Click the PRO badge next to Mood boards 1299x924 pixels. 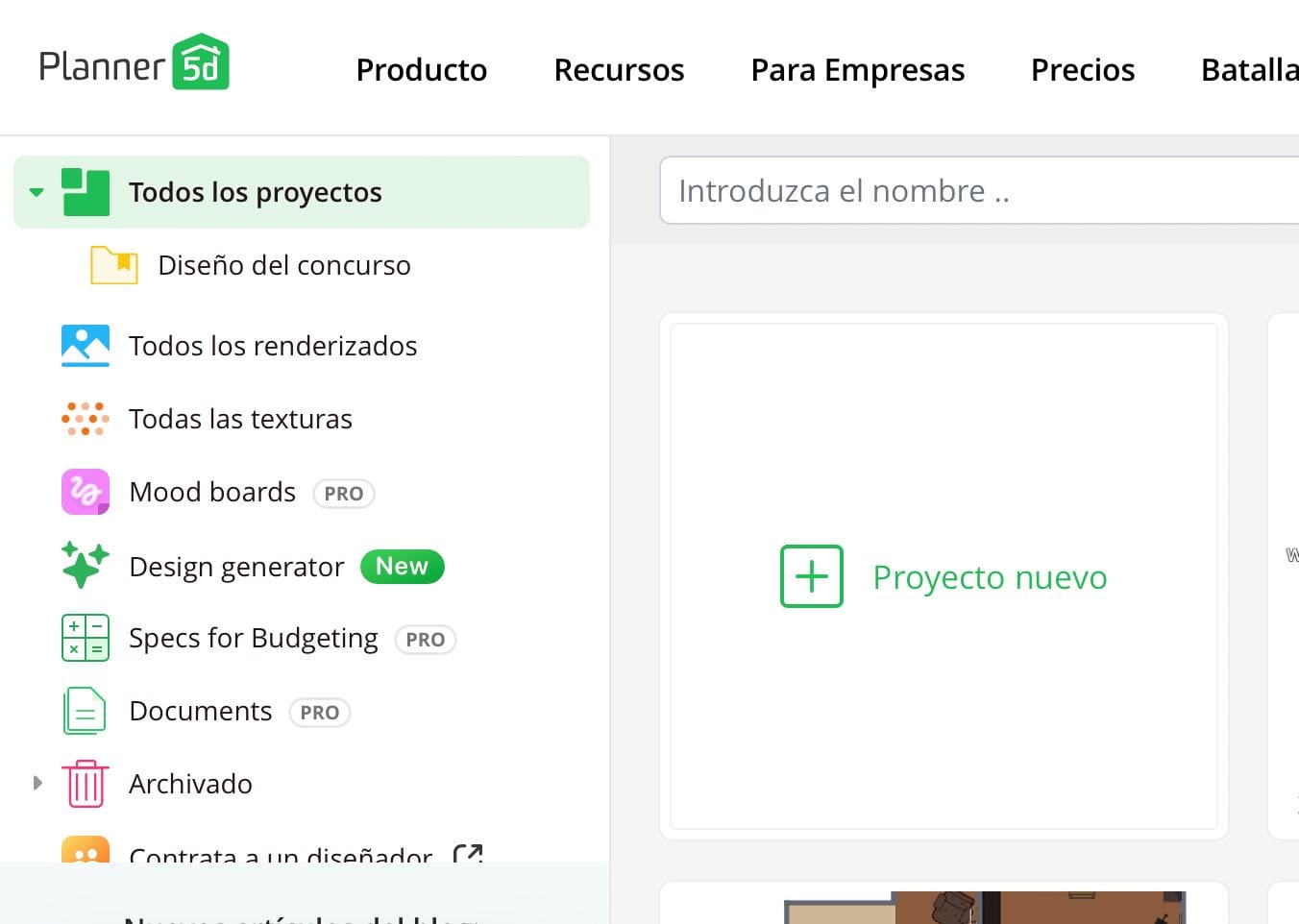[x=343, y=493]
